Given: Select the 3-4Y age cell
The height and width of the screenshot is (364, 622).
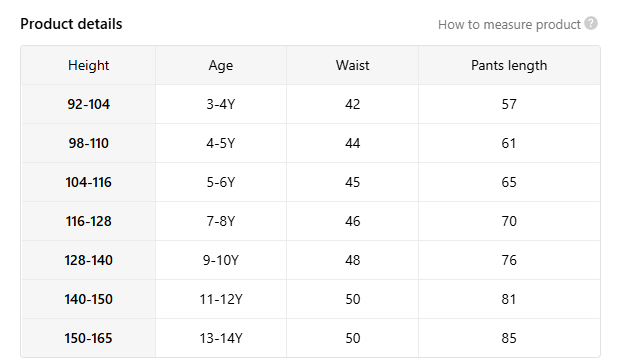Looking at the screenshot, I should pos(221,104).
